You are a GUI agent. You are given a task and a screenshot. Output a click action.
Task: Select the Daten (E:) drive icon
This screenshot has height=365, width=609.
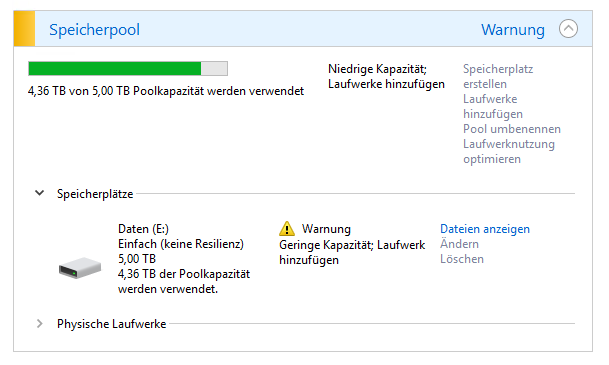(80, 268)
